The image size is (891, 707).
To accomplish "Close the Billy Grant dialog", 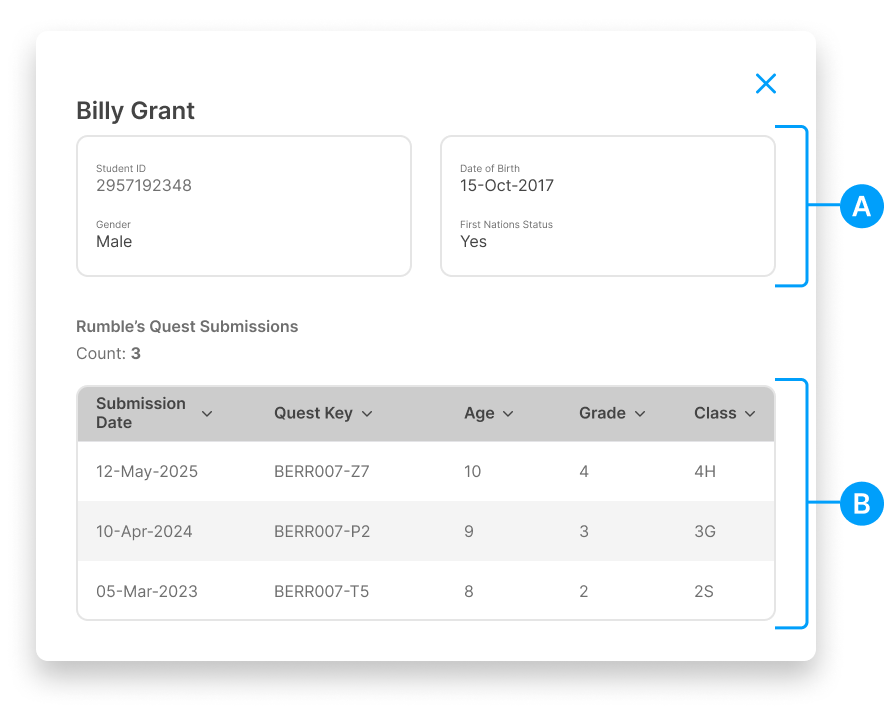I will (x=766, y=84).
